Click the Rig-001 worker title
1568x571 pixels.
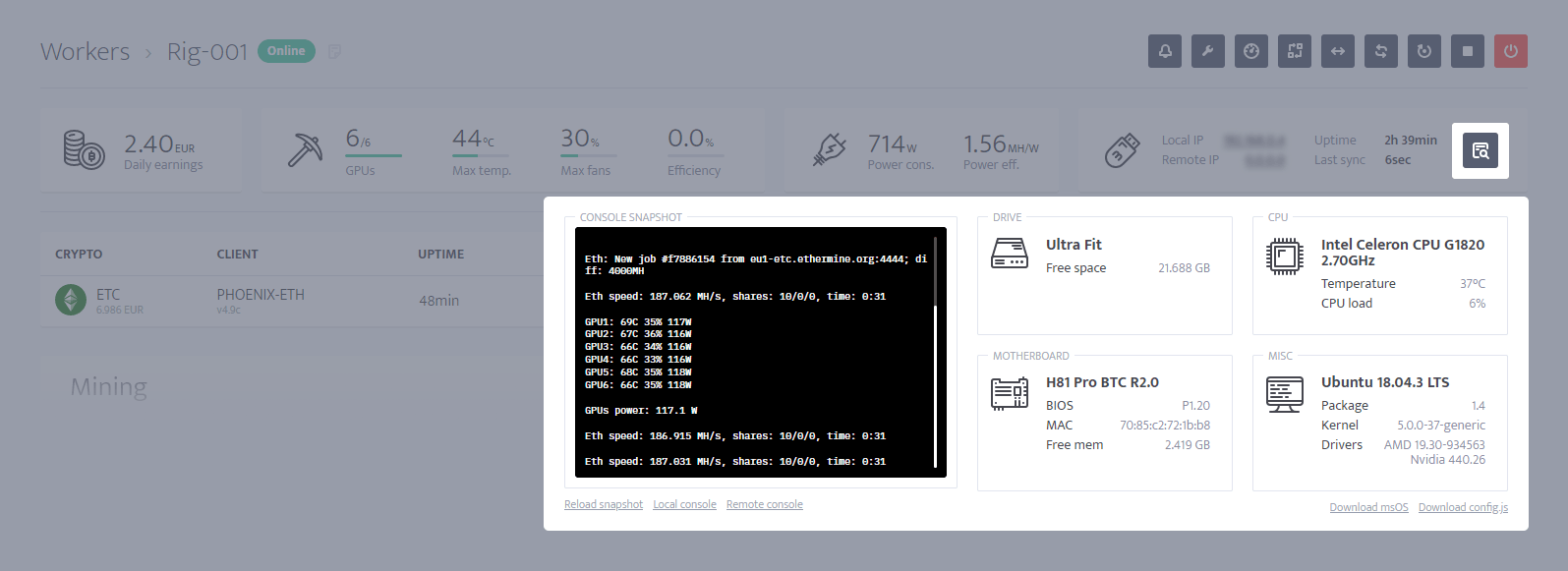(207, 51)
